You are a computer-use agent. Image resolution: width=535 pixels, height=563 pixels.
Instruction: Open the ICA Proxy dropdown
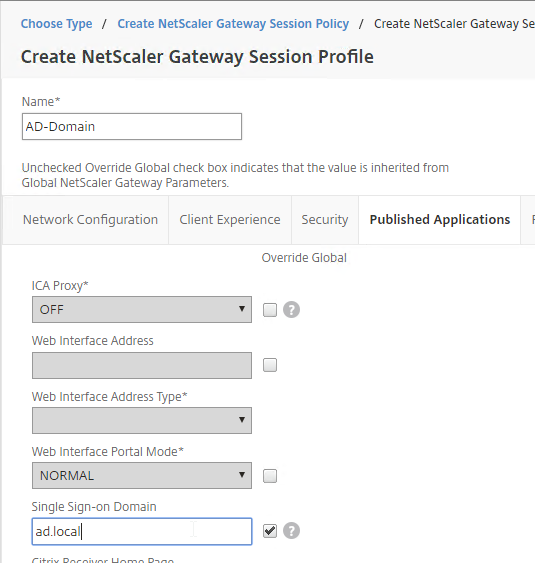point(142,310)
